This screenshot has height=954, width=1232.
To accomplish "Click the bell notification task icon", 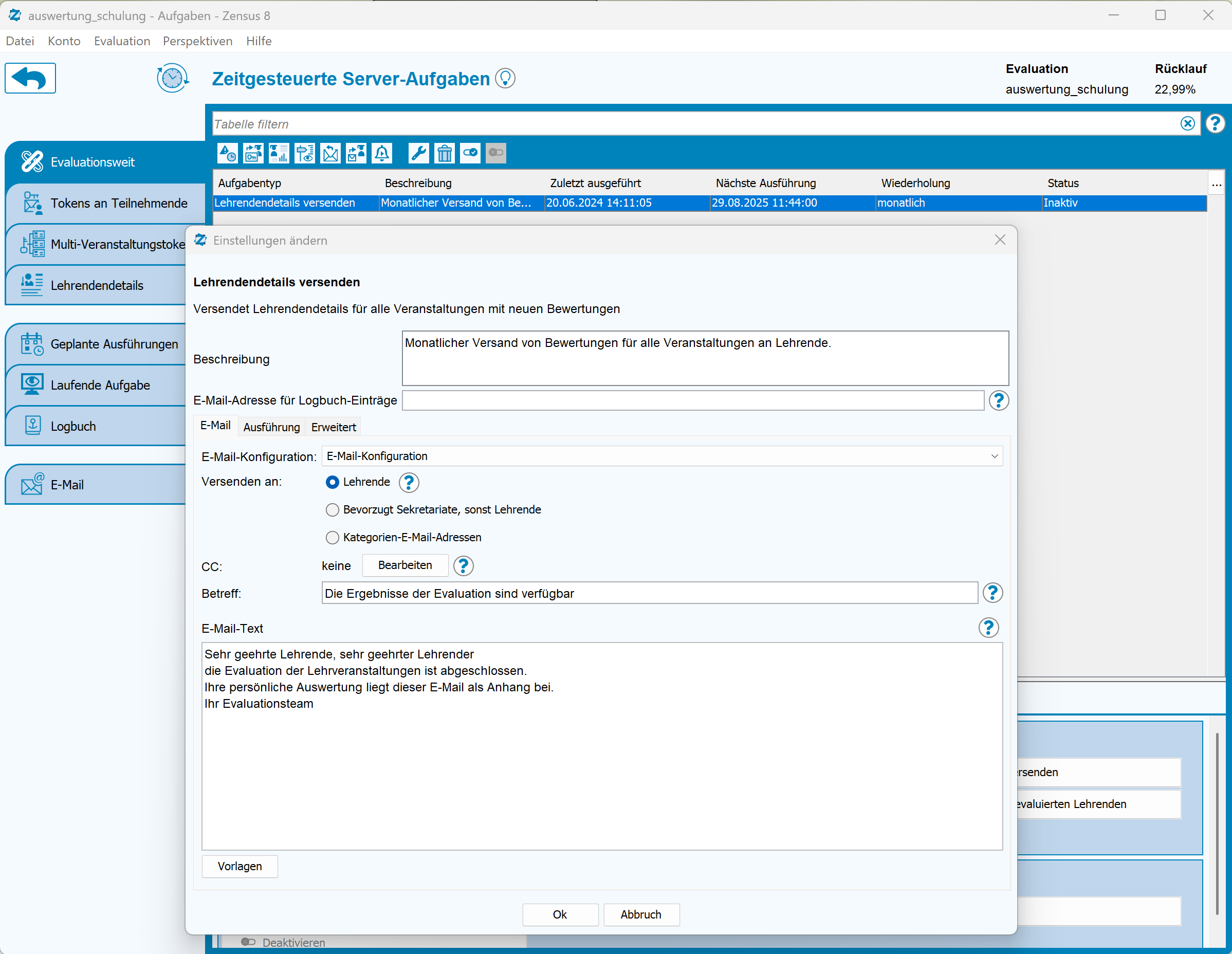I will click(x=382, y=153).
